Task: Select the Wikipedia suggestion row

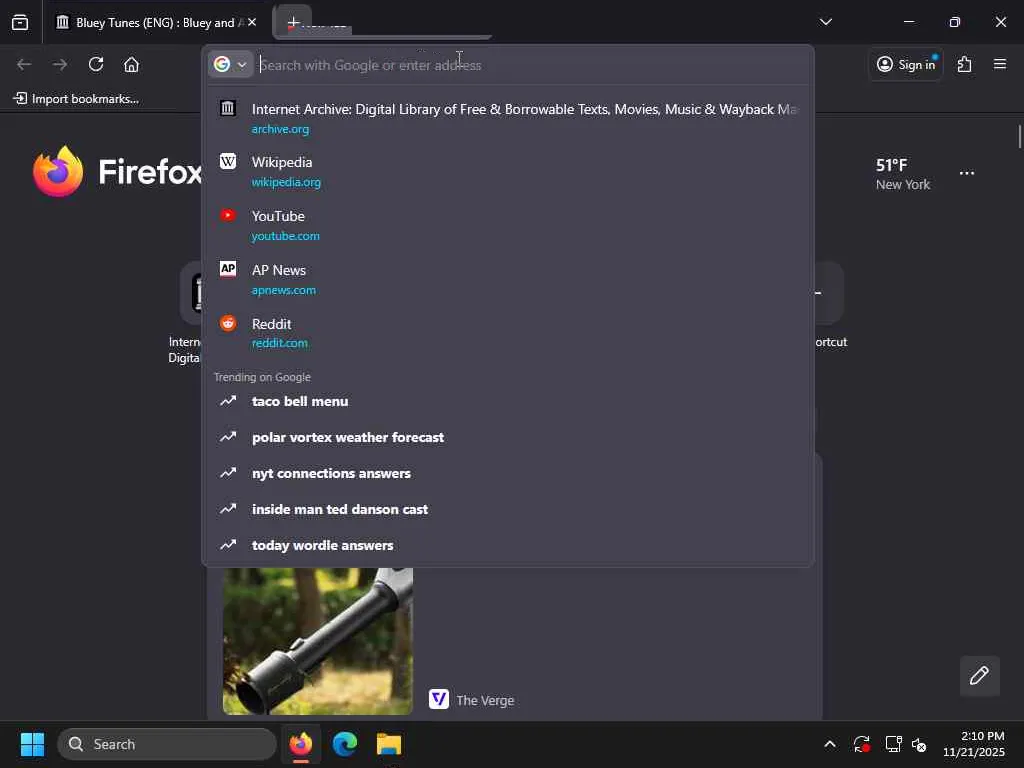Action: [508, 171]
